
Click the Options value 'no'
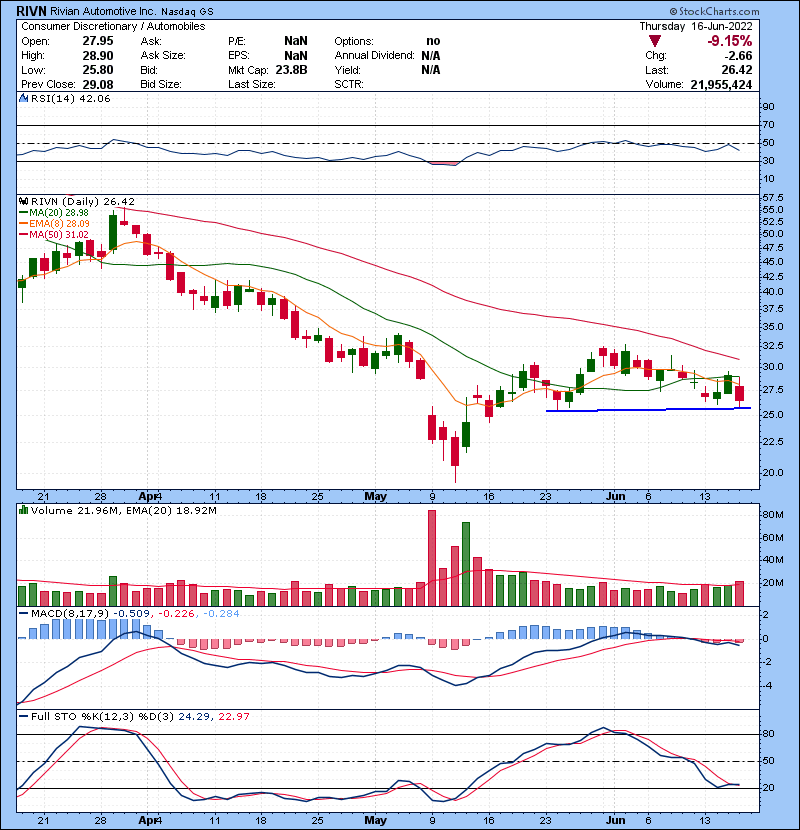pos(433,41)
